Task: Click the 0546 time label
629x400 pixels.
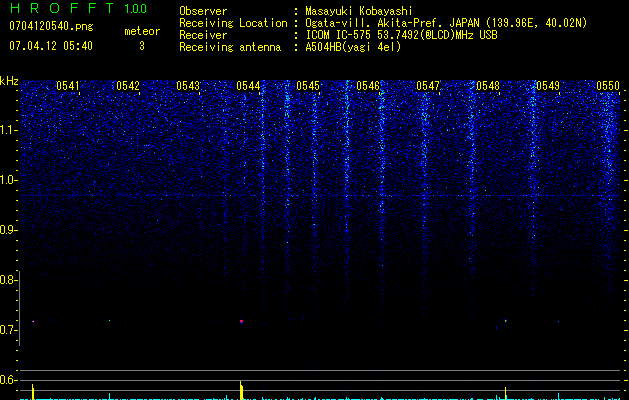Action: tap(368, 86)
